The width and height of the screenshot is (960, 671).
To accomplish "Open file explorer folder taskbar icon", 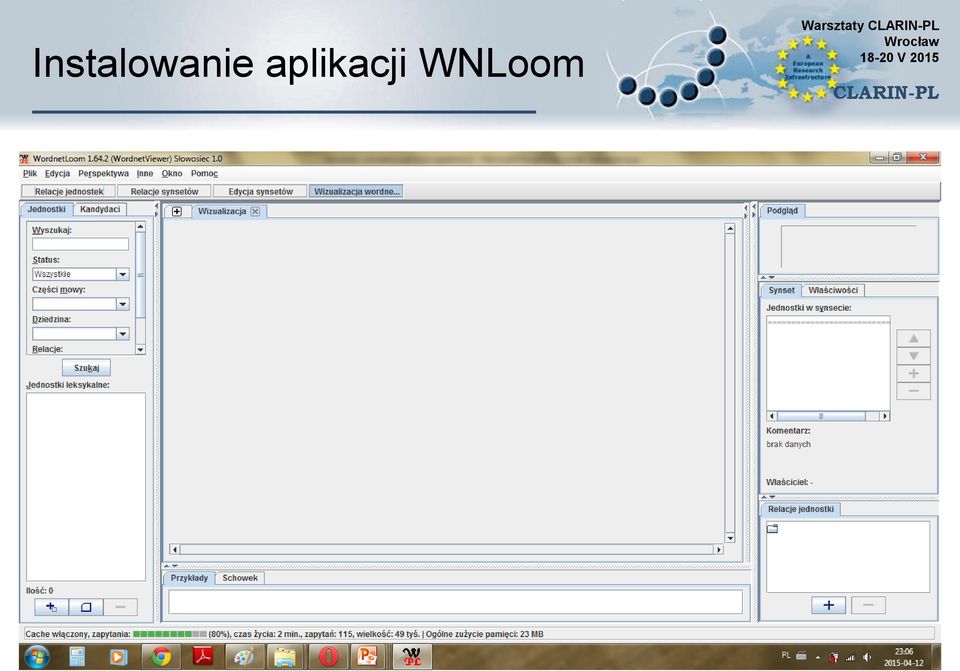I will 285,657.
